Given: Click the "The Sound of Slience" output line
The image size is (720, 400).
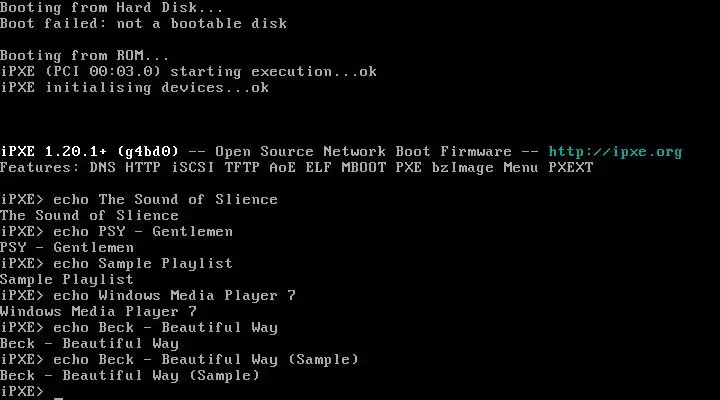Looking at the screenshot, I should coord(89,215).
